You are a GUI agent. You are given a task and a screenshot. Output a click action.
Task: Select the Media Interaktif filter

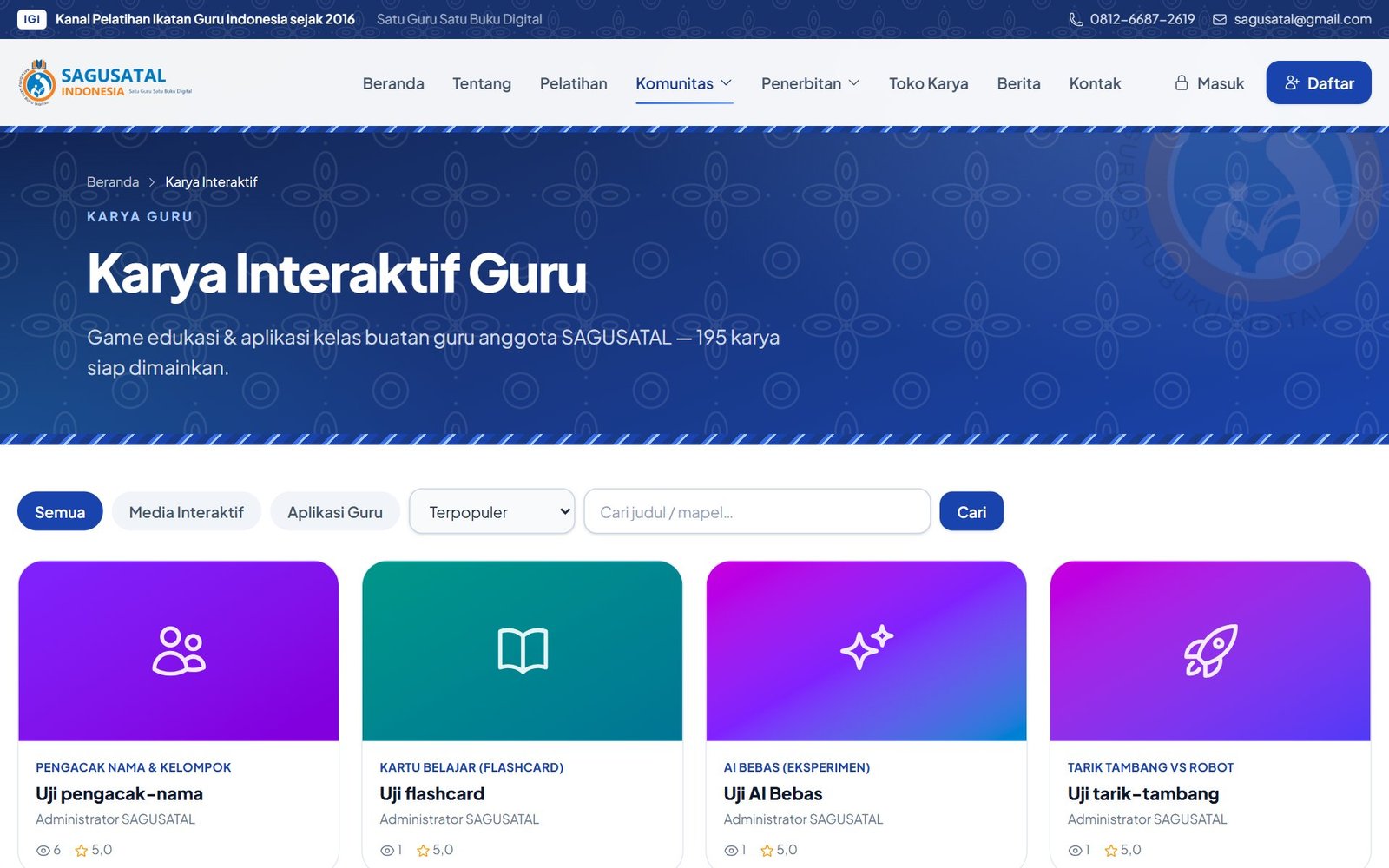[x=187, y=512]
